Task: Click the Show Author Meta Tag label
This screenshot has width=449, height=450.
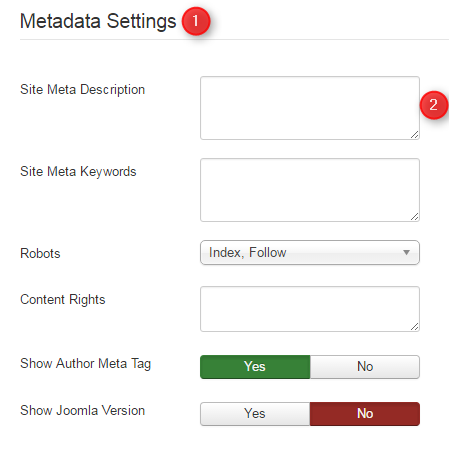Action: pyautogui.click(x=85, y=364)
